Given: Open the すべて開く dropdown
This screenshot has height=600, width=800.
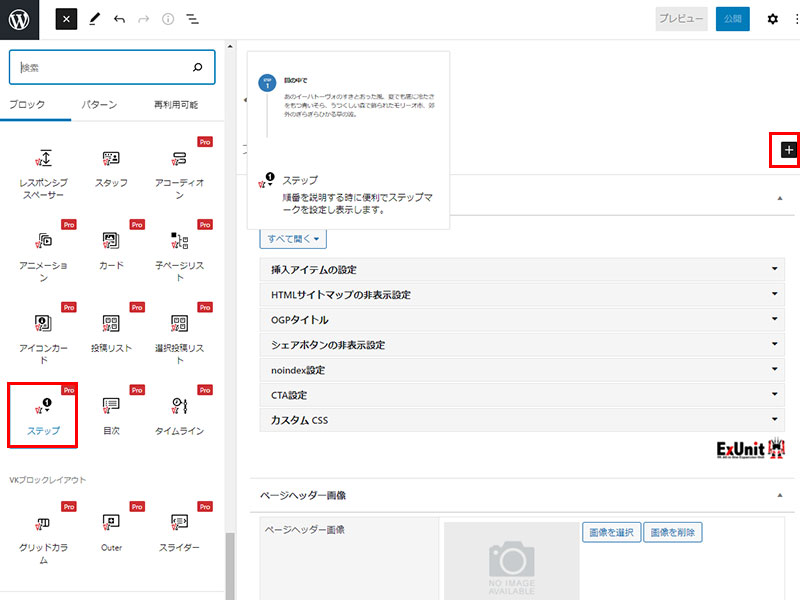Looking at the screenshot, I should coord(293,239).
